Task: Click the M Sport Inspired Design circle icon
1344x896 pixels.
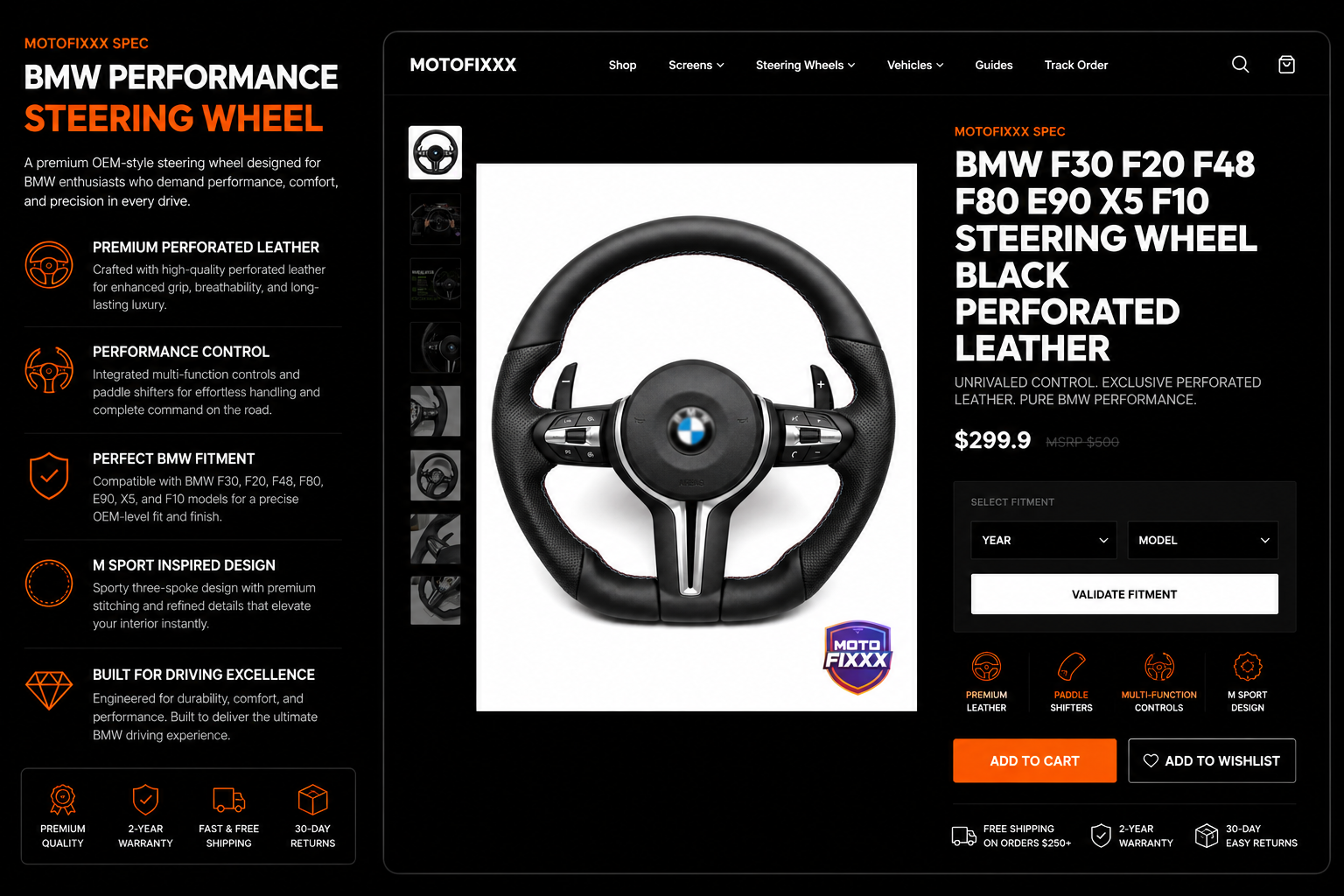Action: pyautogui.click(x=49, y=583)
